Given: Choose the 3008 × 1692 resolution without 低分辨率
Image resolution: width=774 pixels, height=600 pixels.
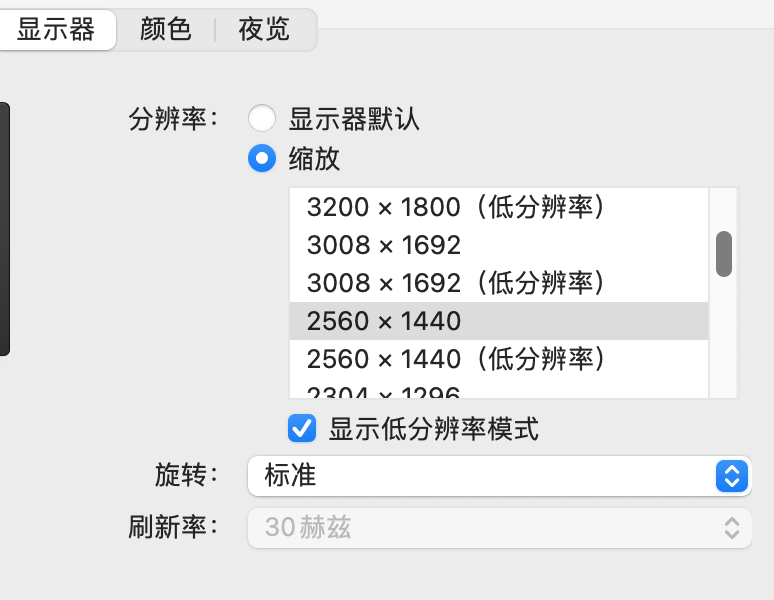Looking at the screenshot, I should [x=384, y=245].
